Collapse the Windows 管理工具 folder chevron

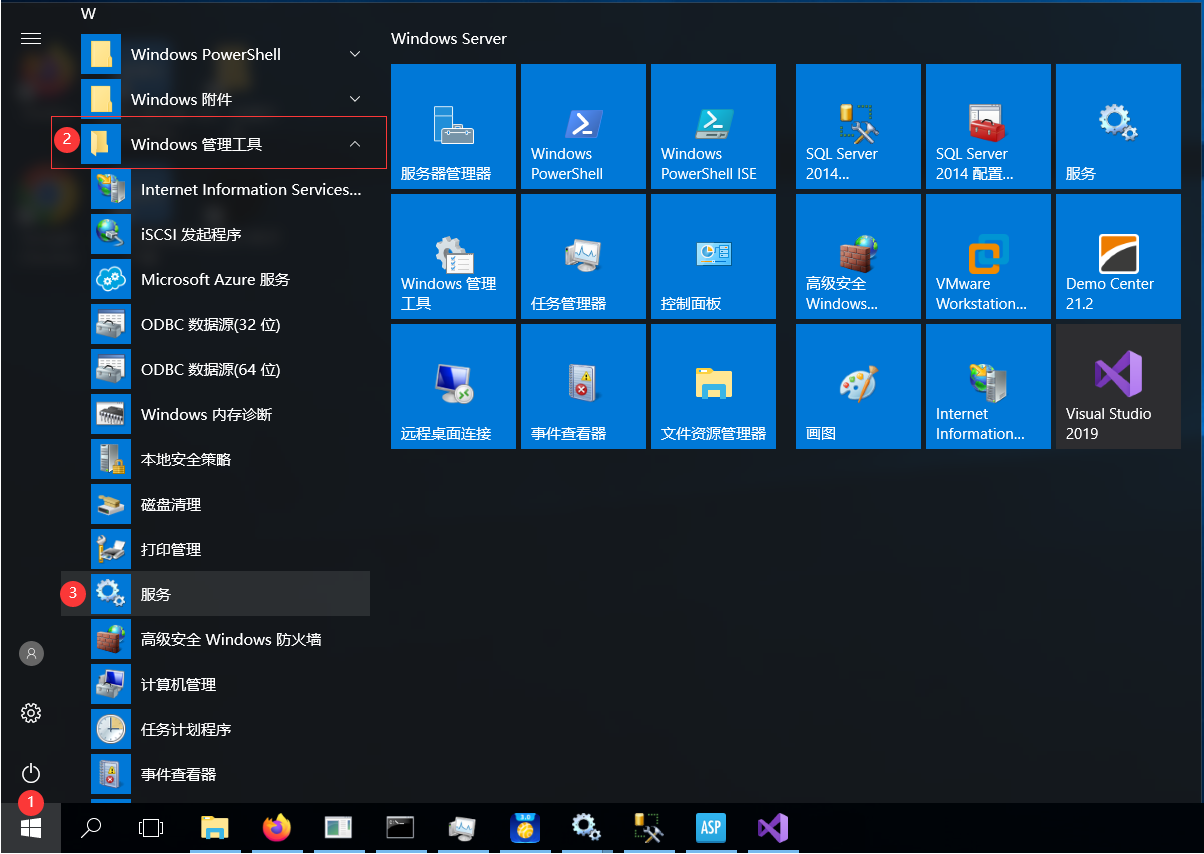click(355, 144)
